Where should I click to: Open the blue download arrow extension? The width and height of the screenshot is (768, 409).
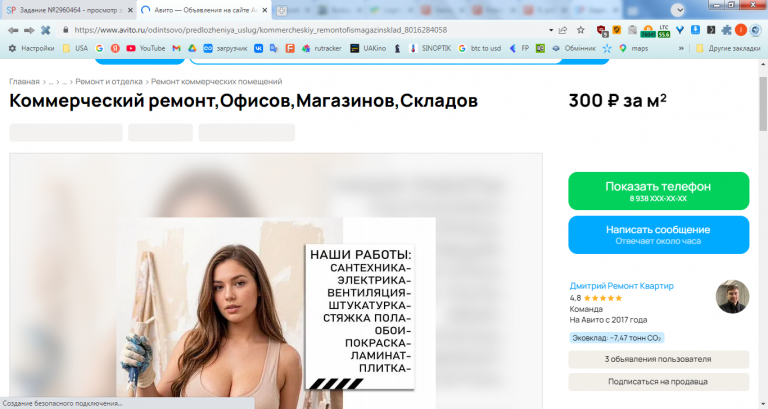(695, 30)
